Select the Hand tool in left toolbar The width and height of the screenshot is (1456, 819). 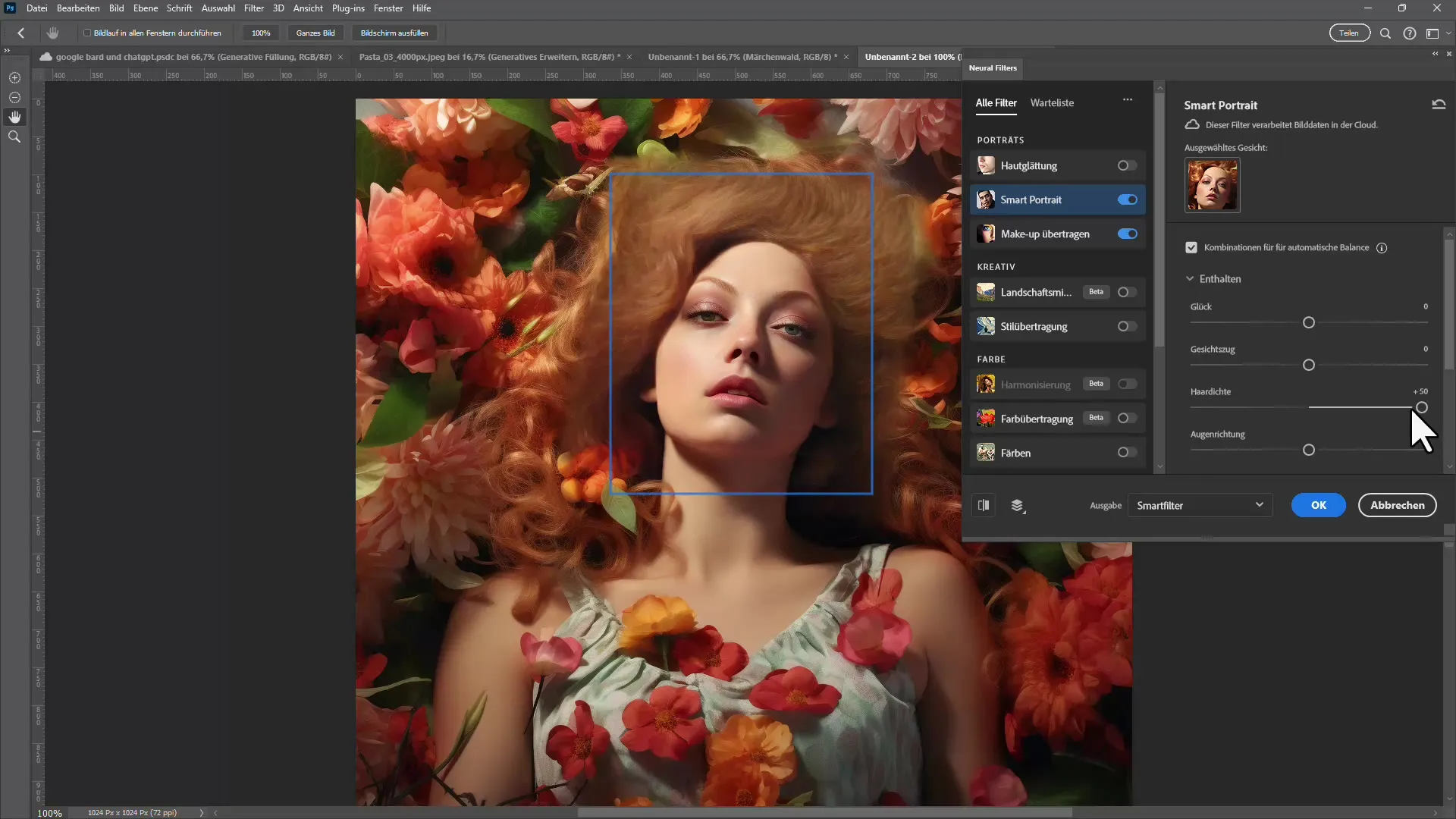(14, 117)
